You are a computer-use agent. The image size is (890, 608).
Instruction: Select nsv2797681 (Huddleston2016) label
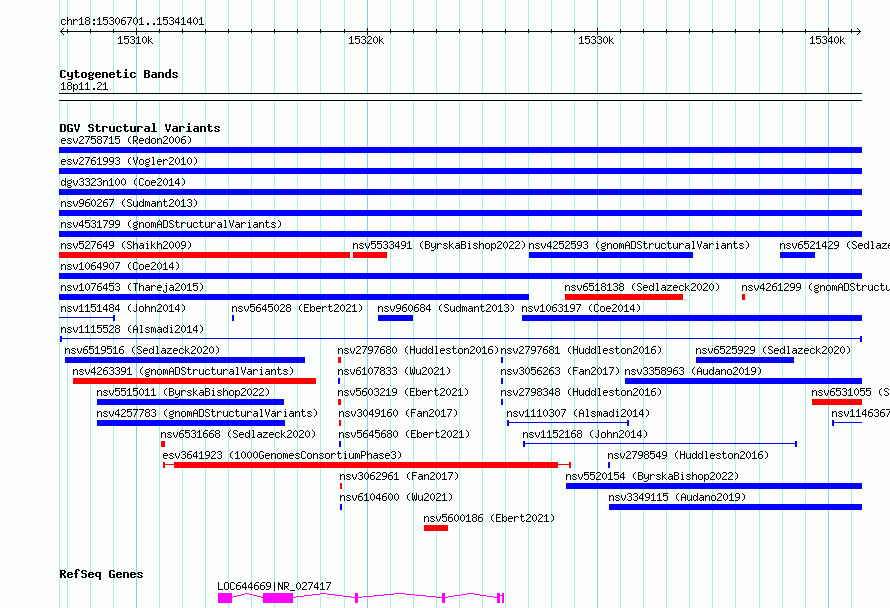pos(581,350)
